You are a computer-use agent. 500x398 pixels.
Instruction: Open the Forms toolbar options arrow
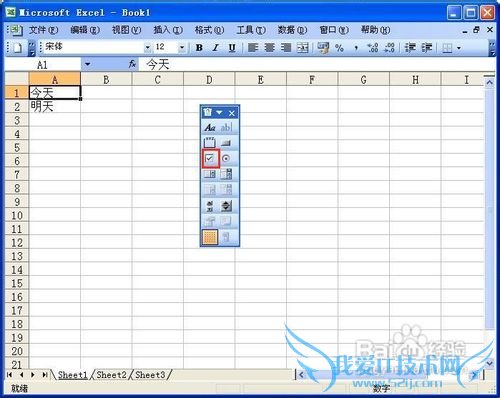pyautogui.click(x=219, y=113)
